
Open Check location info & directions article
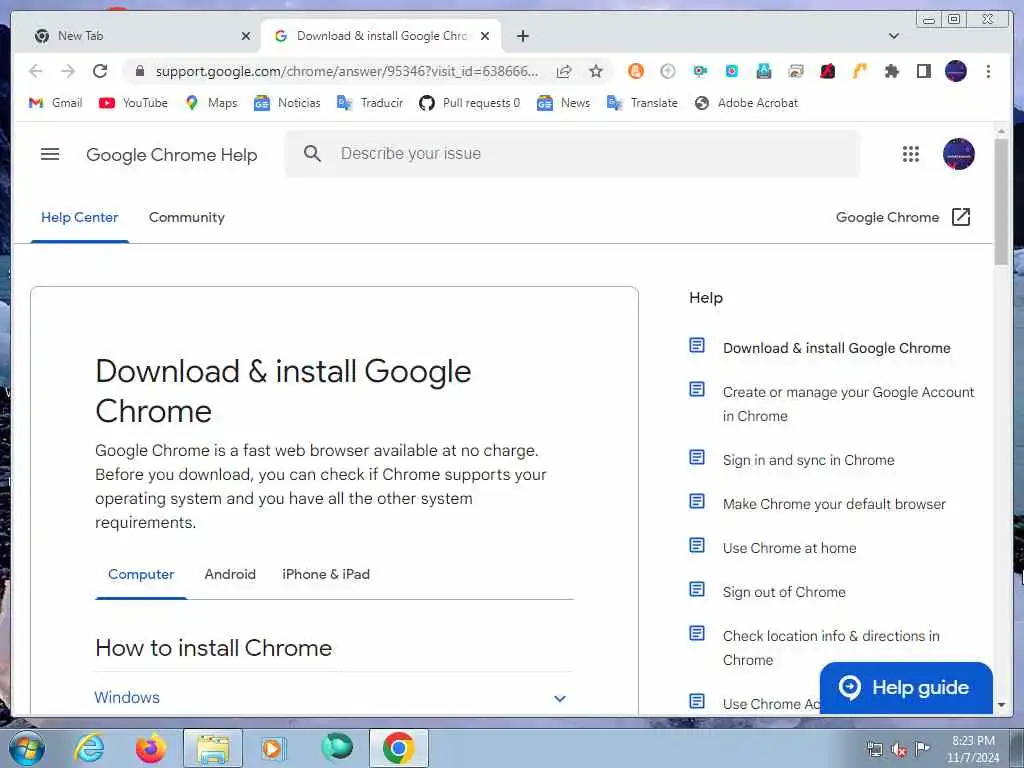pyautogui.click(x=831, y=648)
